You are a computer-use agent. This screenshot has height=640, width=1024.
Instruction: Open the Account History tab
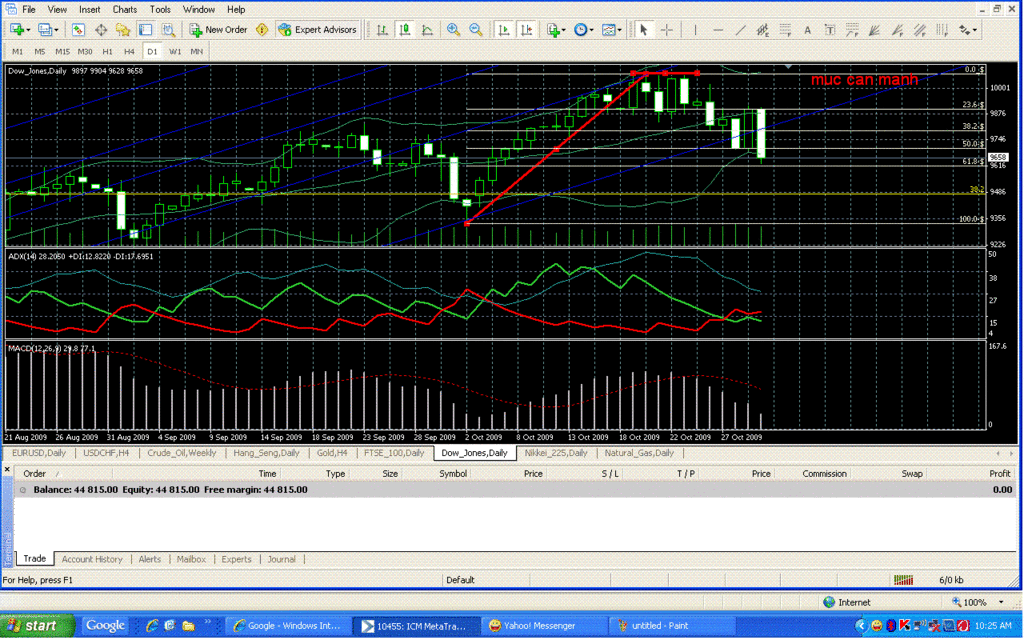coord(92,559)
